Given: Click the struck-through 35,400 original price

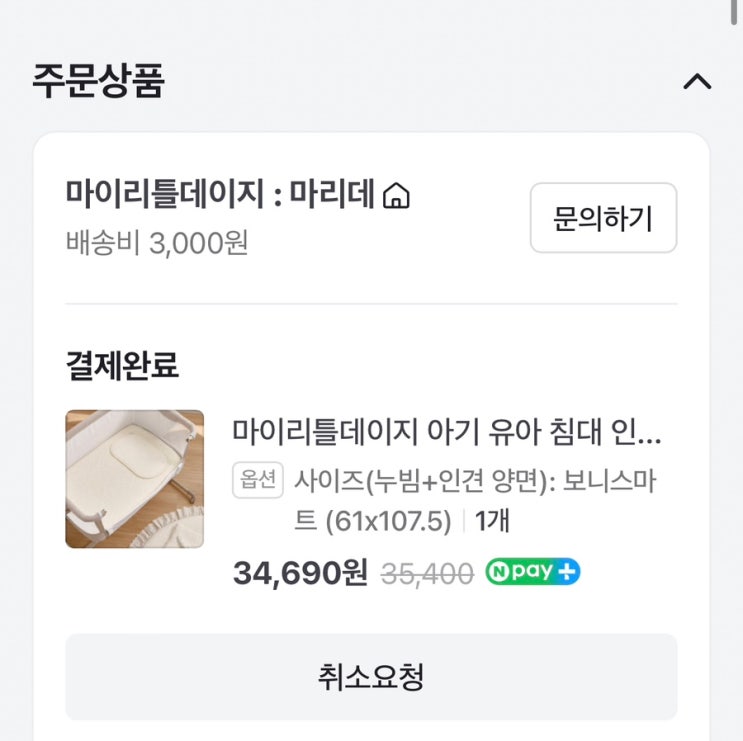Looking at the screenshot, I should pos(427,574).
